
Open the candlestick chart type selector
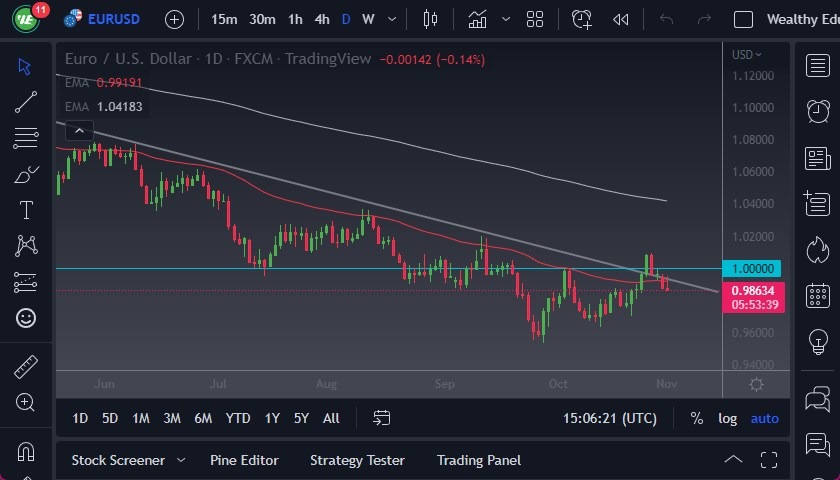[431, 19]
